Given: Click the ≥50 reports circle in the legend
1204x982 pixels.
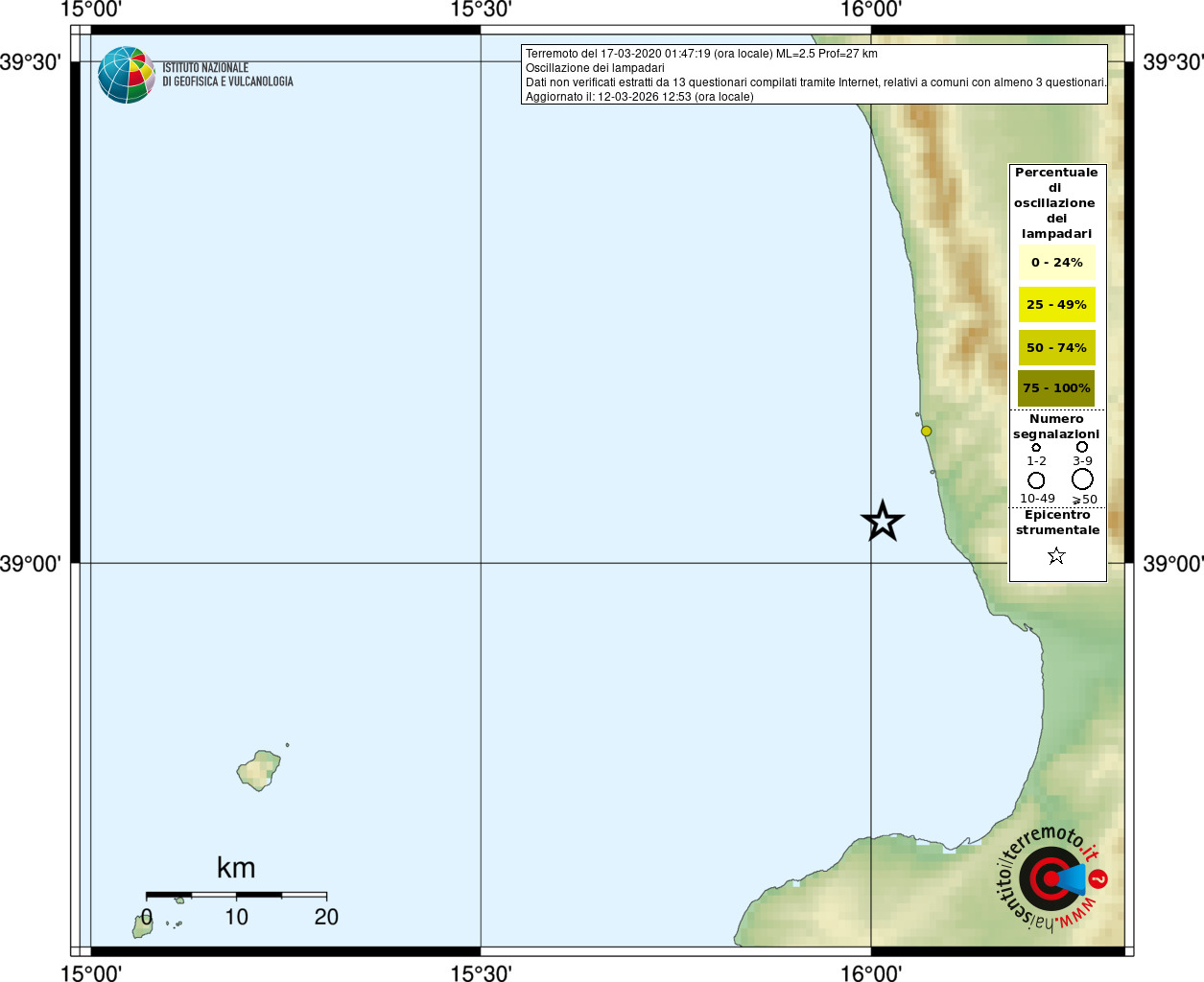Looking at the screenshot, I should tap(1082, 479).
